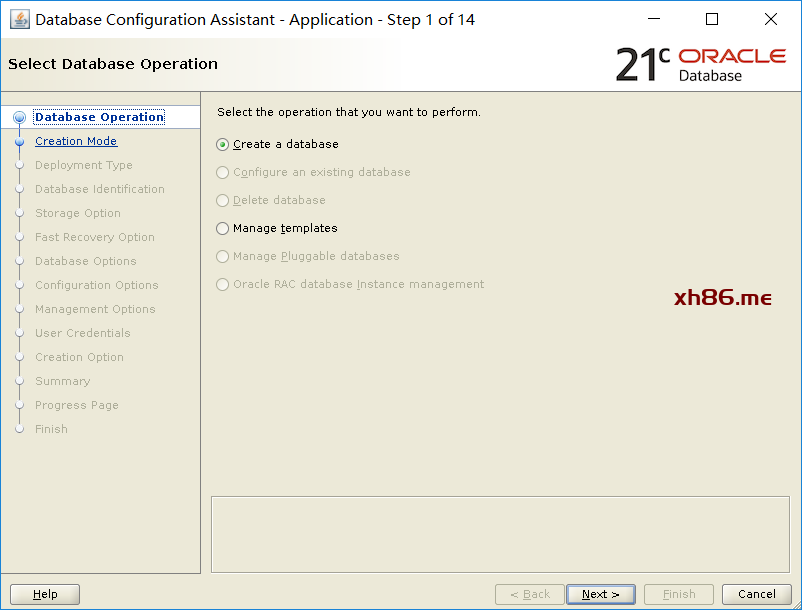The width and height of the screenshot is (802, 610).
Task: Click Deployment Type in the steps list
Action: tap(83, 165)
